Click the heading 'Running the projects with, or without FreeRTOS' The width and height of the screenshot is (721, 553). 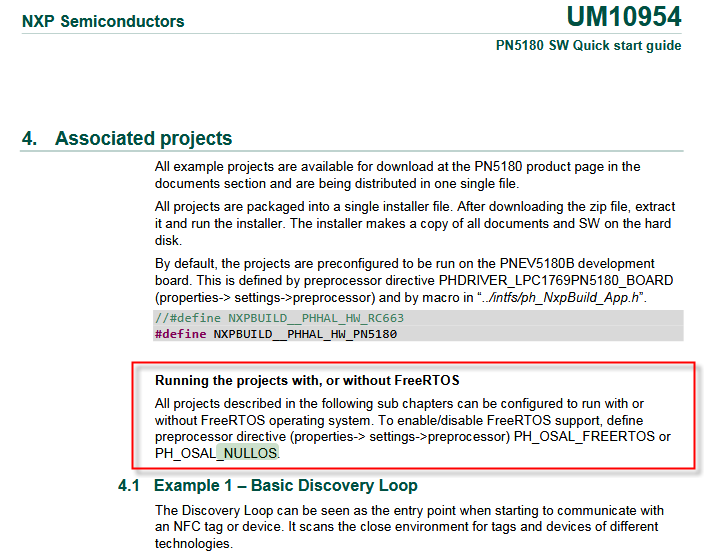point(307,381)
